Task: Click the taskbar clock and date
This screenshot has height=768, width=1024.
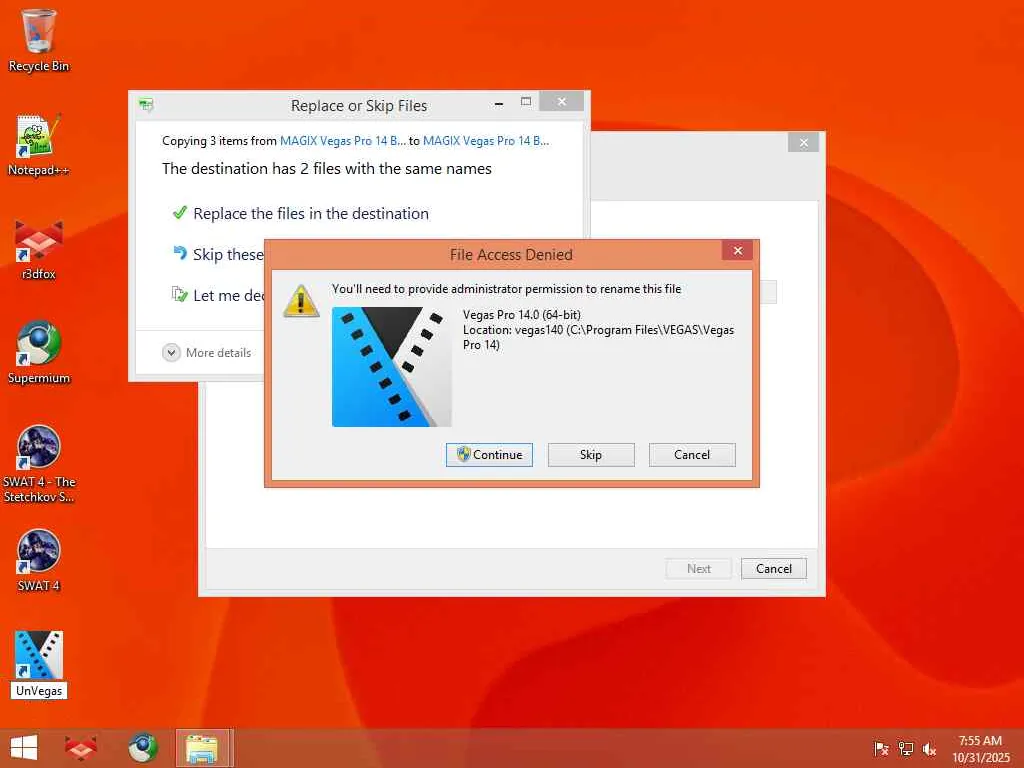Action: (x=980, y=748)
